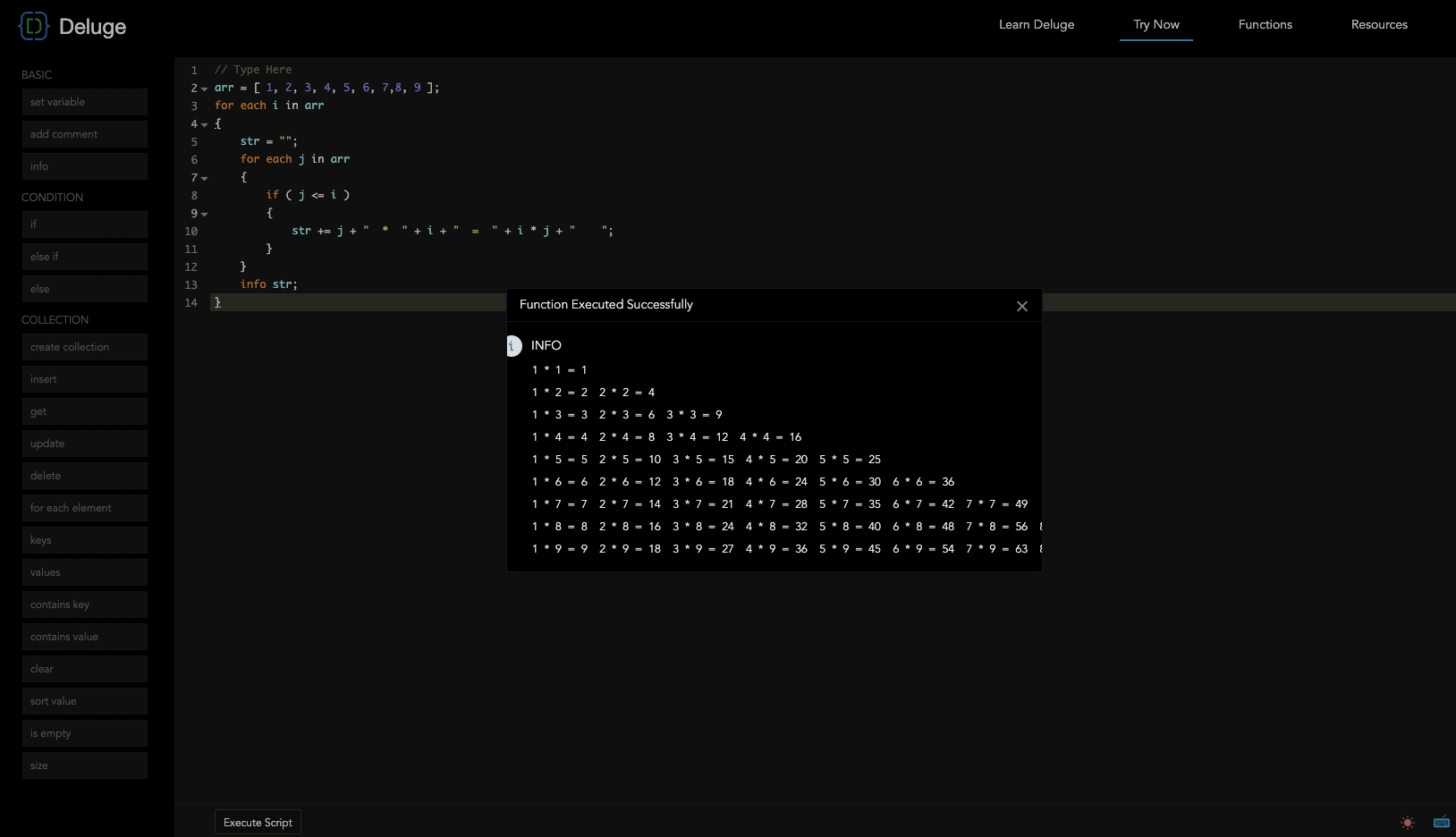Viewport: 1456px width, 837px height.
Task: Insert the if condition snippet
Action: click(85, 224)
